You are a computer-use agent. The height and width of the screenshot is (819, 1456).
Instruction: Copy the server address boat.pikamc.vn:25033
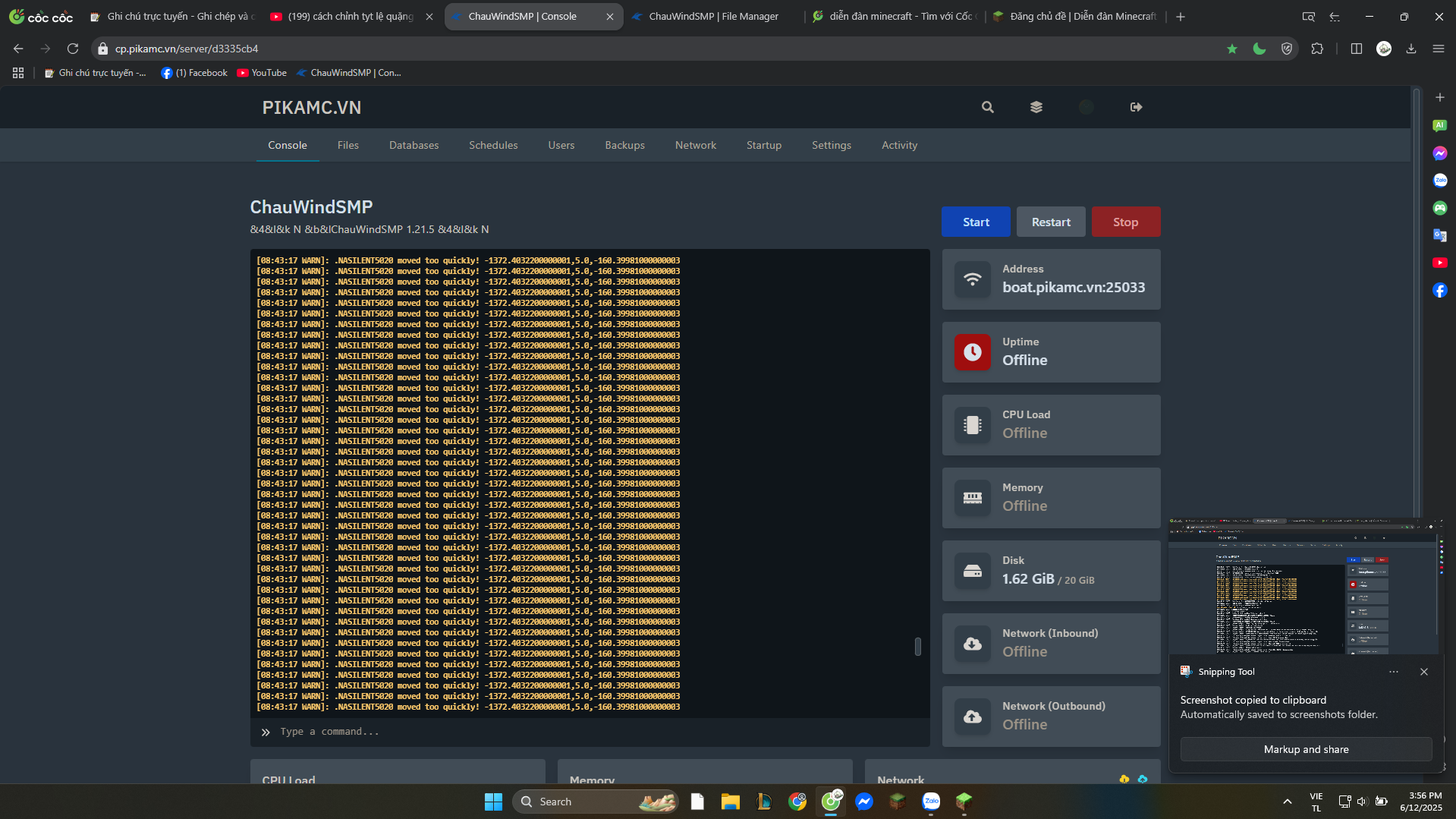pyautogui.click(x=1074, y=287)
